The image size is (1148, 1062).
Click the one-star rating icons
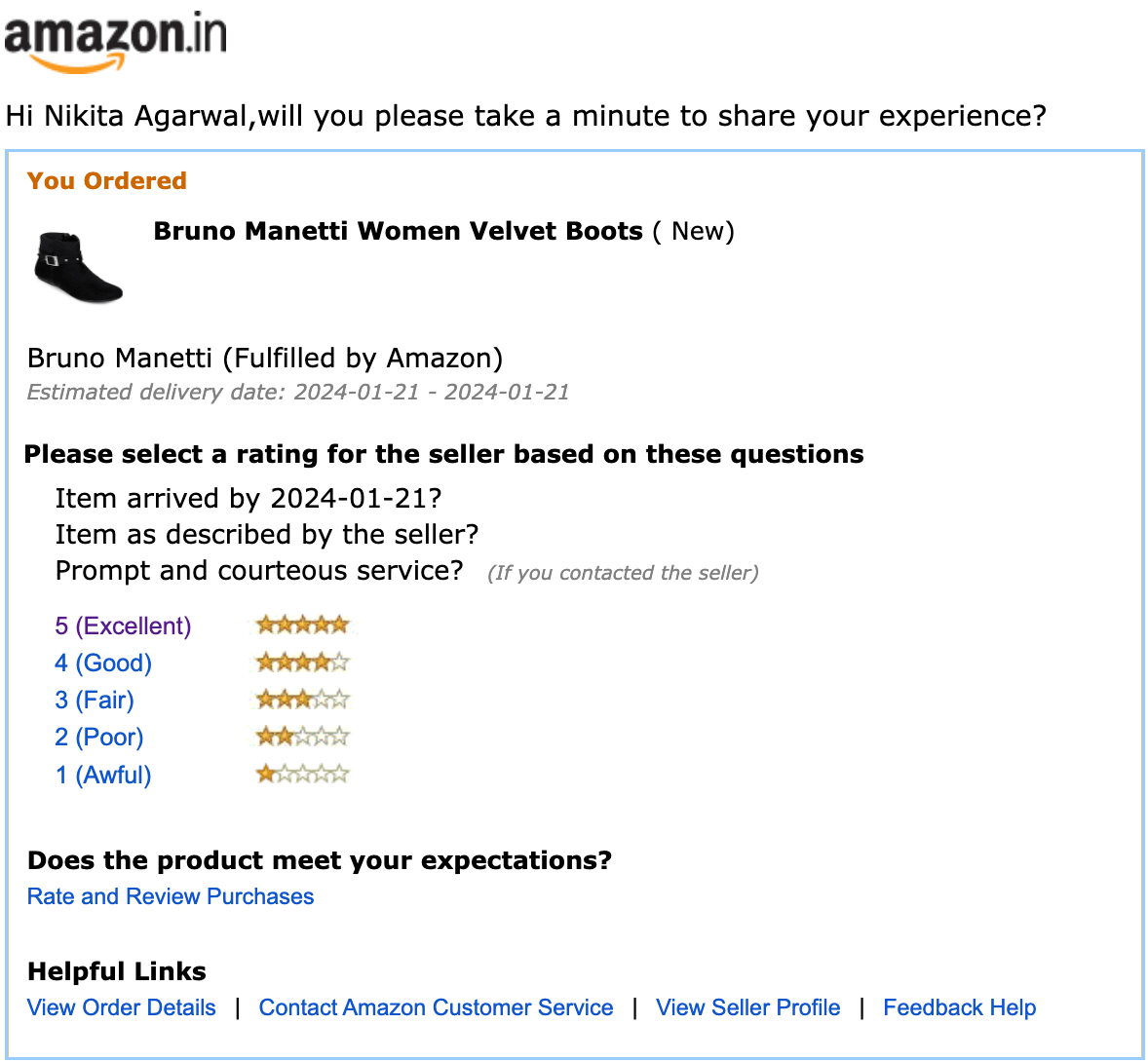(302, 775)
